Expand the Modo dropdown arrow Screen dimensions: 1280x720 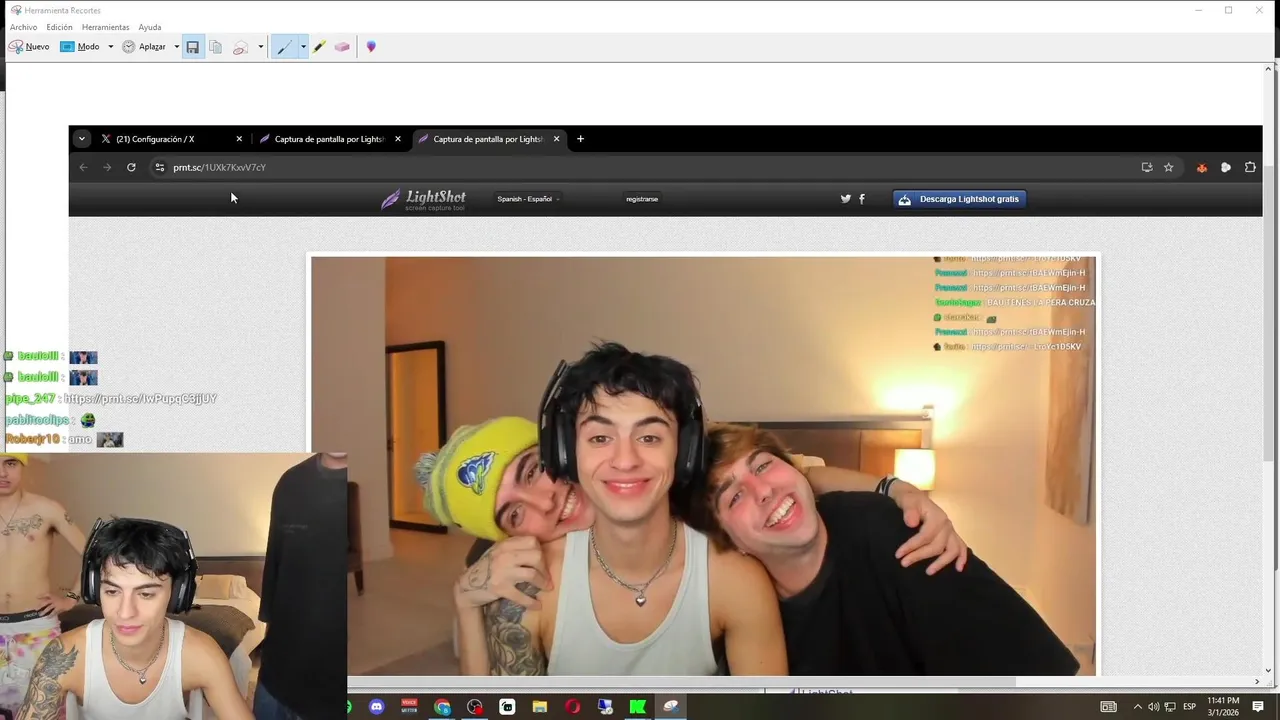click(x=110, y=47)
